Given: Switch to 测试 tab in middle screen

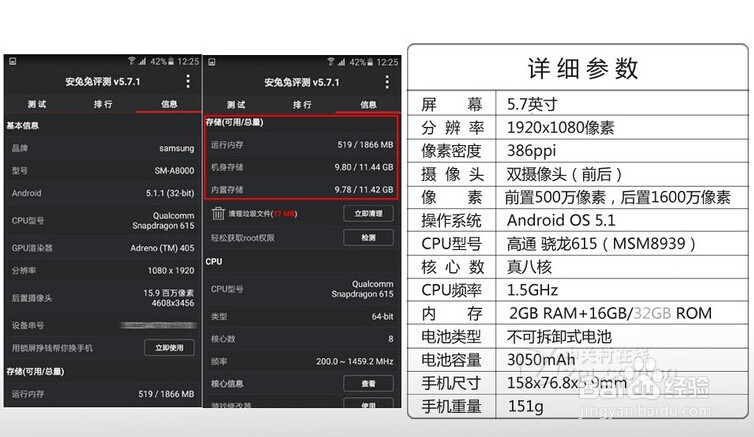Looking at the screenshot, I should click(236, 105).
